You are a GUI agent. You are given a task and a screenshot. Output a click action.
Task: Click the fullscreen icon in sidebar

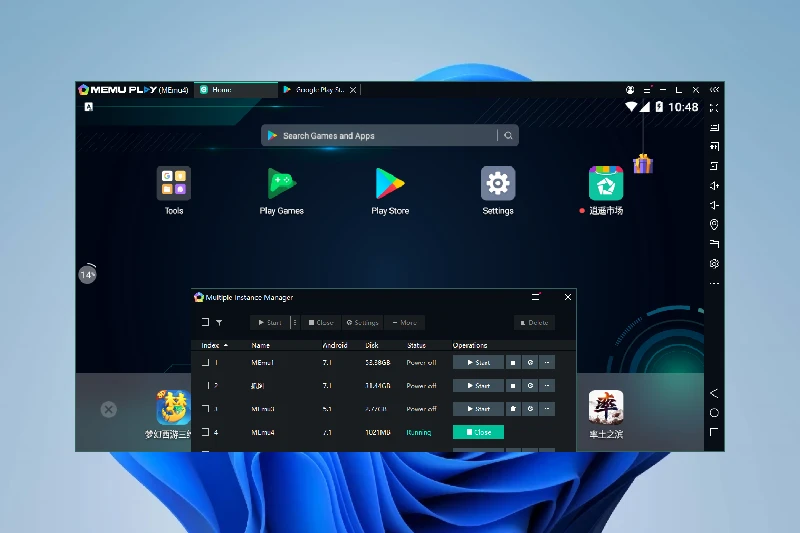tap(714, 108)
